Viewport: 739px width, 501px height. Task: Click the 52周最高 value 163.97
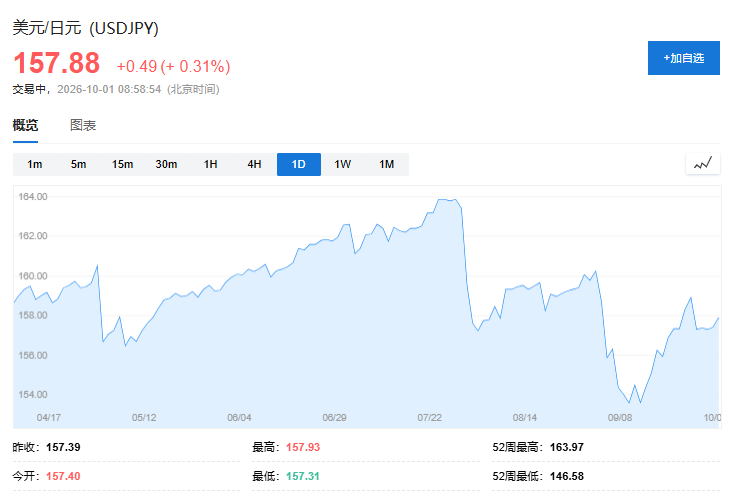[567, 447]
